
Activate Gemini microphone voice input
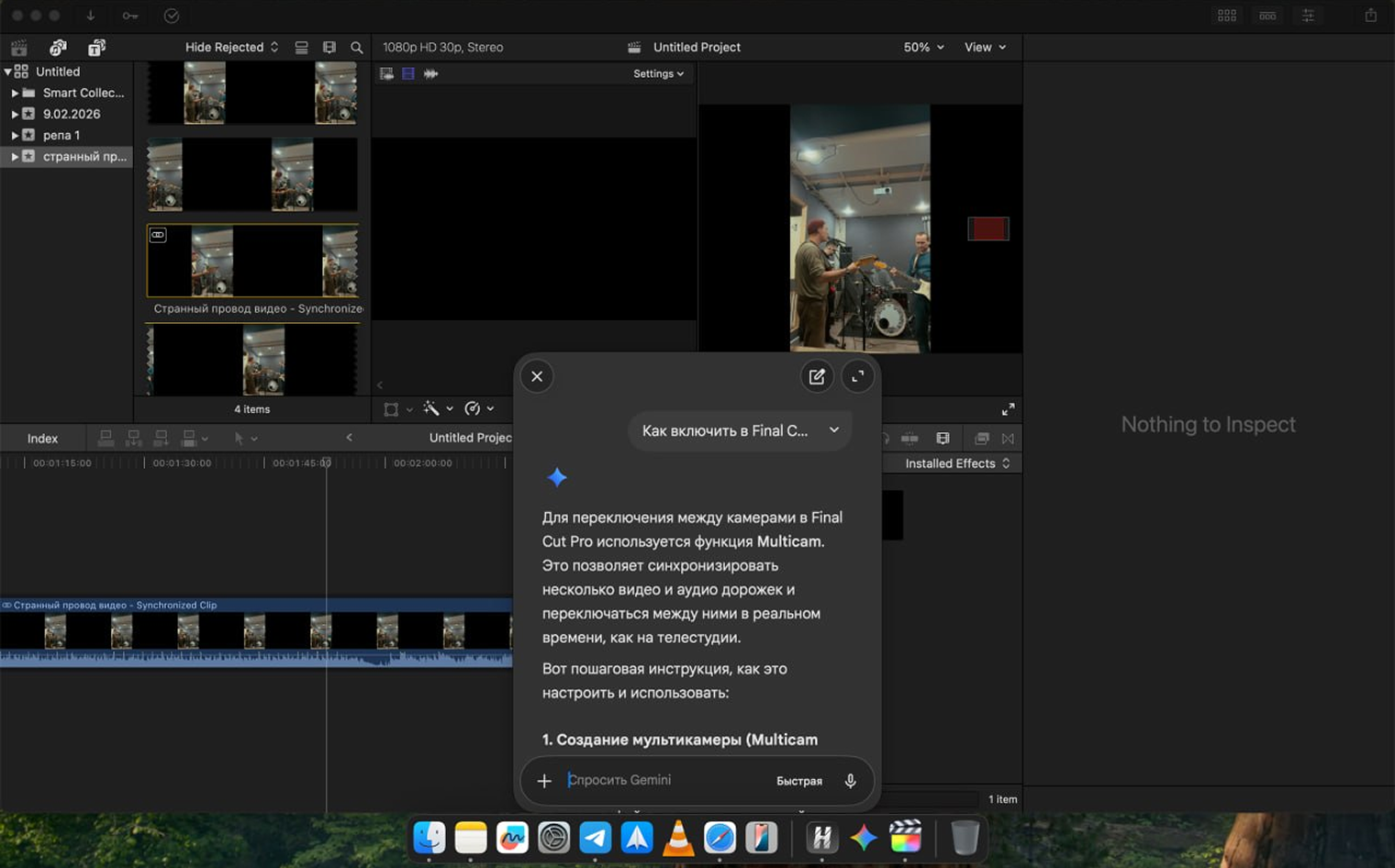(851, 781)
